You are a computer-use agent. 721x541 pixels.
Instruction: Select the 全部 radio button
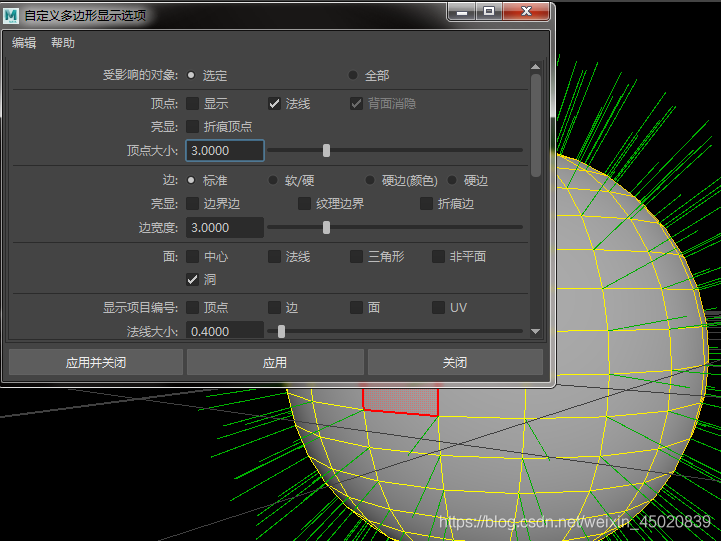(353, 75)
